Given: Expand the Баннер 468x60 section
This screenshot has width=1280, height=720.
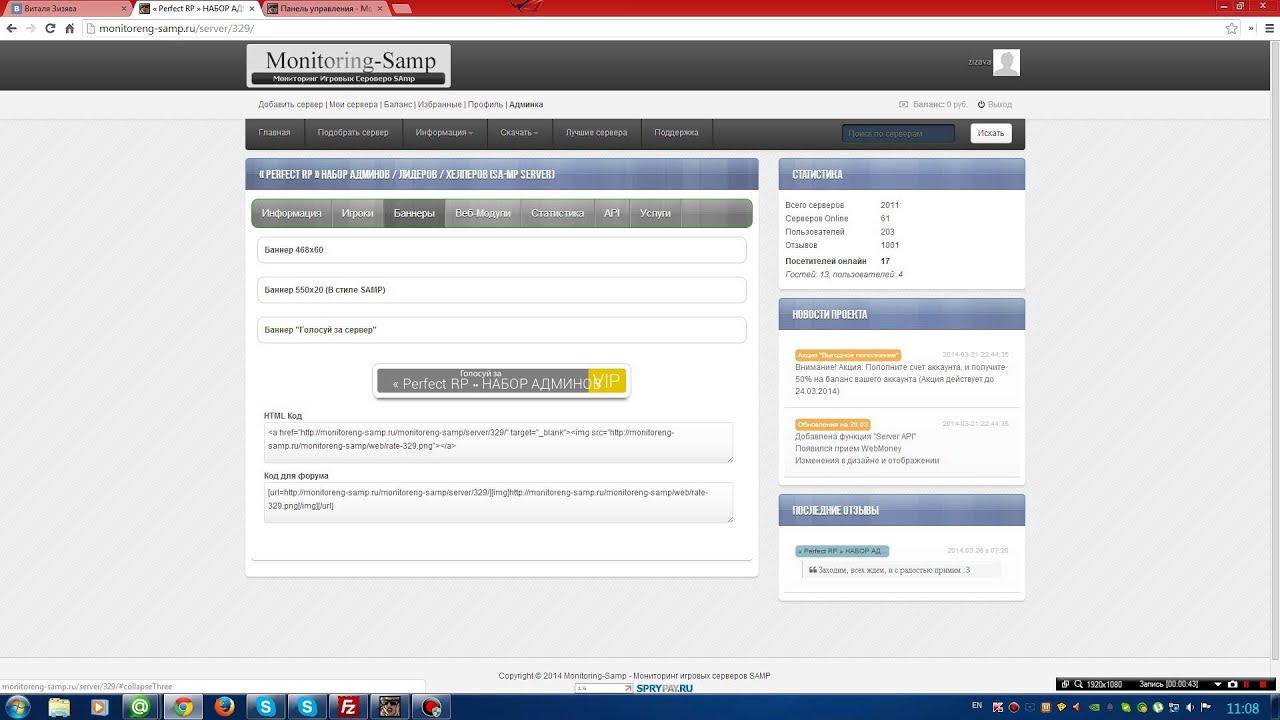Looking at the screenshot, I should (501, 250).
